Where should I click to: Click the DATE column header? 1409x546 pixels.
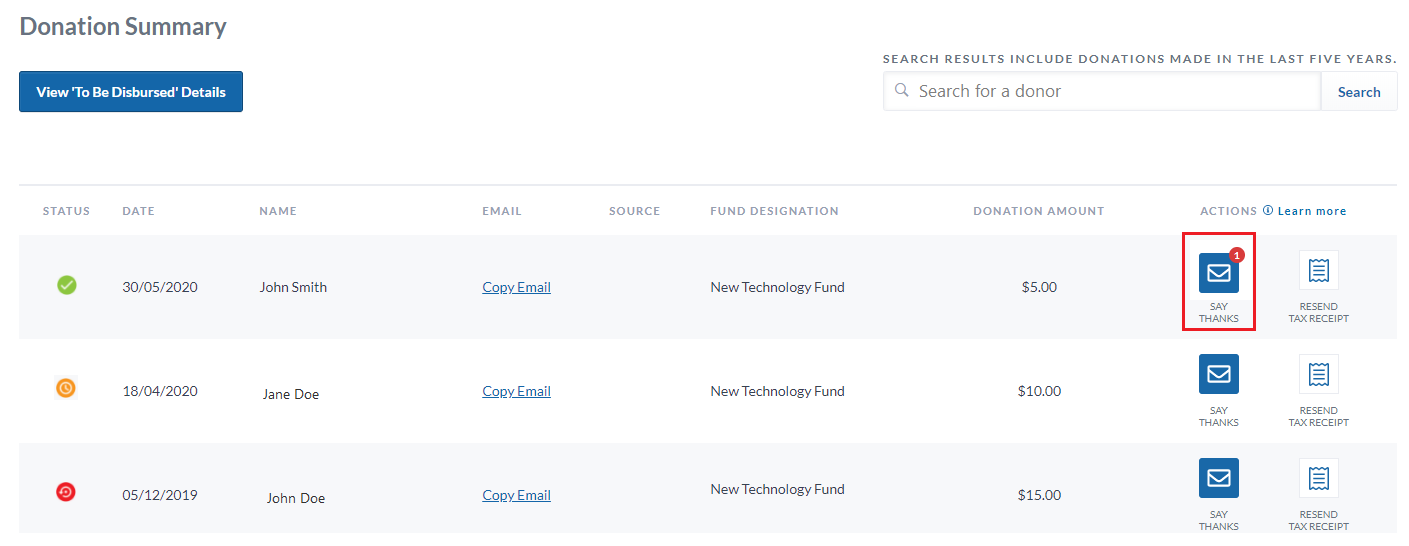(x=138, y=211)
